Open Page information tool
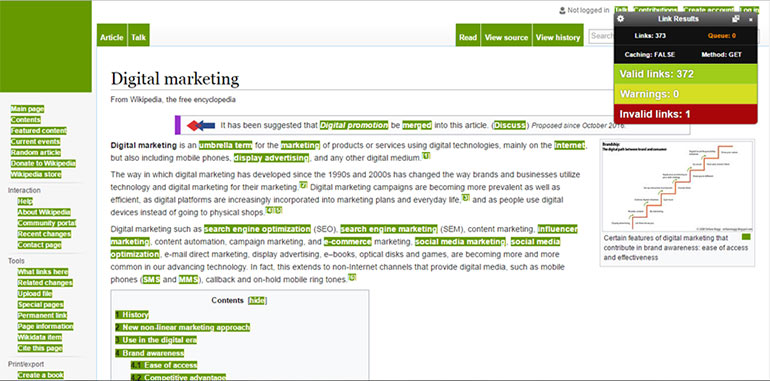 click(x=45, y=327)
